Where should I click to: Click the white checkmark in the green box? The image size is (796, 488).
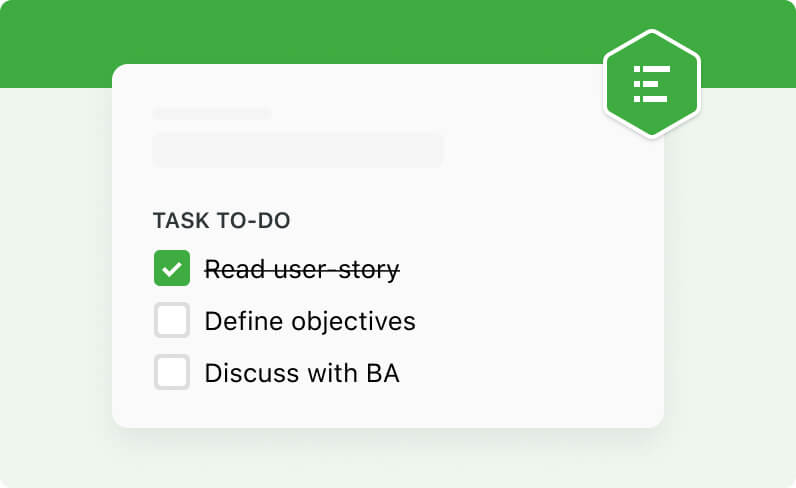pyautogui.click(x=172, y=269)
